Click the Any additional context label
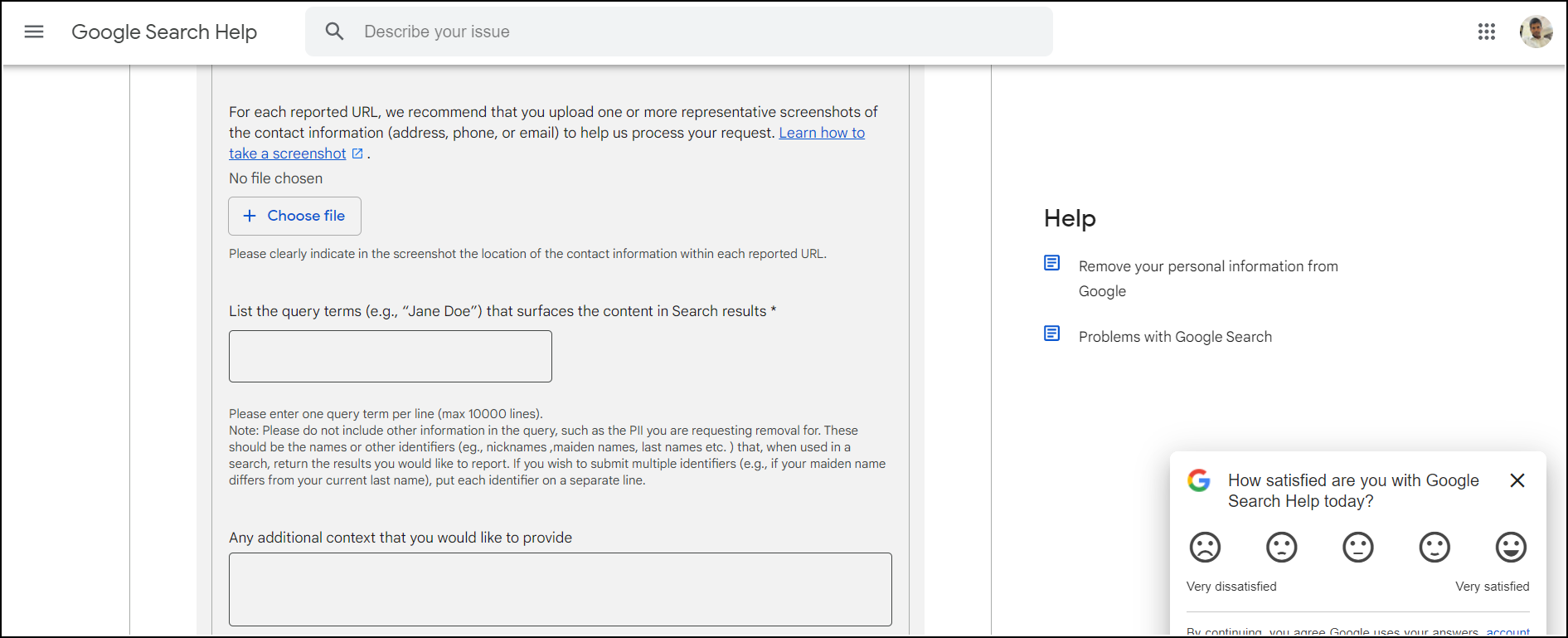Screen dimensions: 1568x638 click(400, 538)
